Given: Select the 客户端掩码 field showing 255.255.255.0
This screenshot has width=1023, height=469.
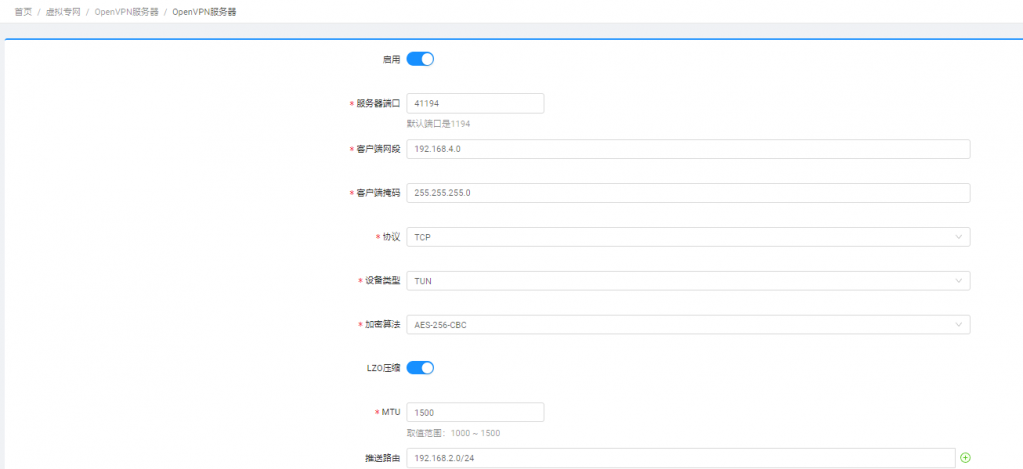Looking at the screenshot, I should coord(688,193).
